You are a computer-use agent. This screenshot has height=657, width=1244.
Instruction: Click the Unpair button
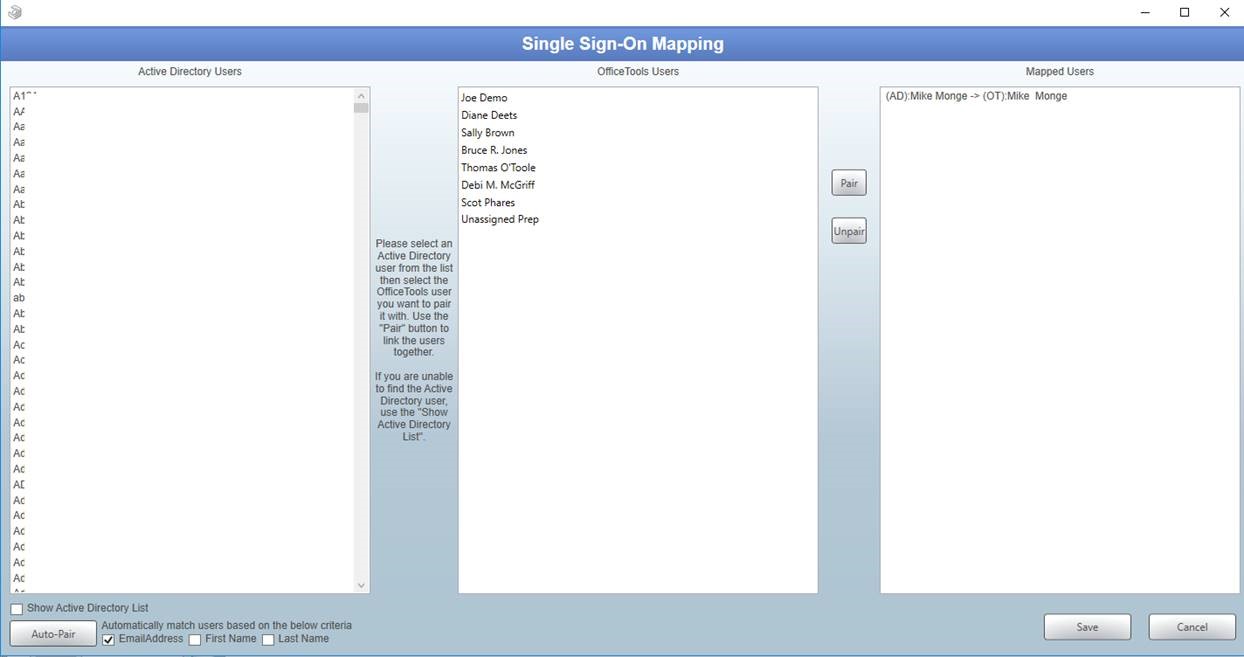[849, 231]
